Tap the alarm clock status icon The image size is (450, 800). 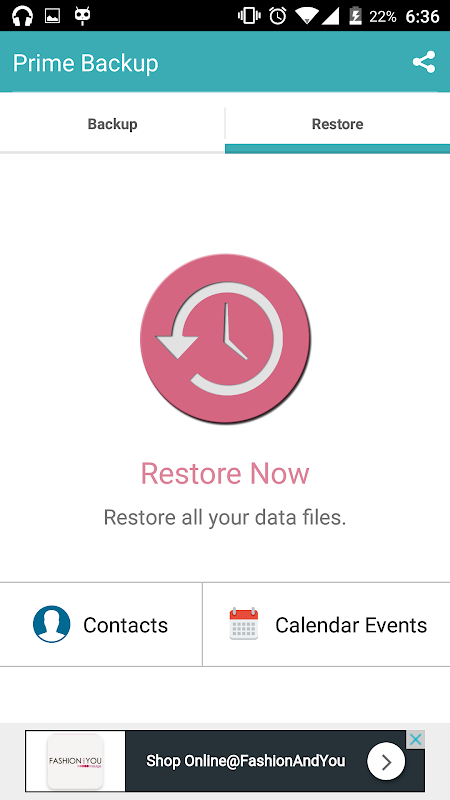coord(278,16)
